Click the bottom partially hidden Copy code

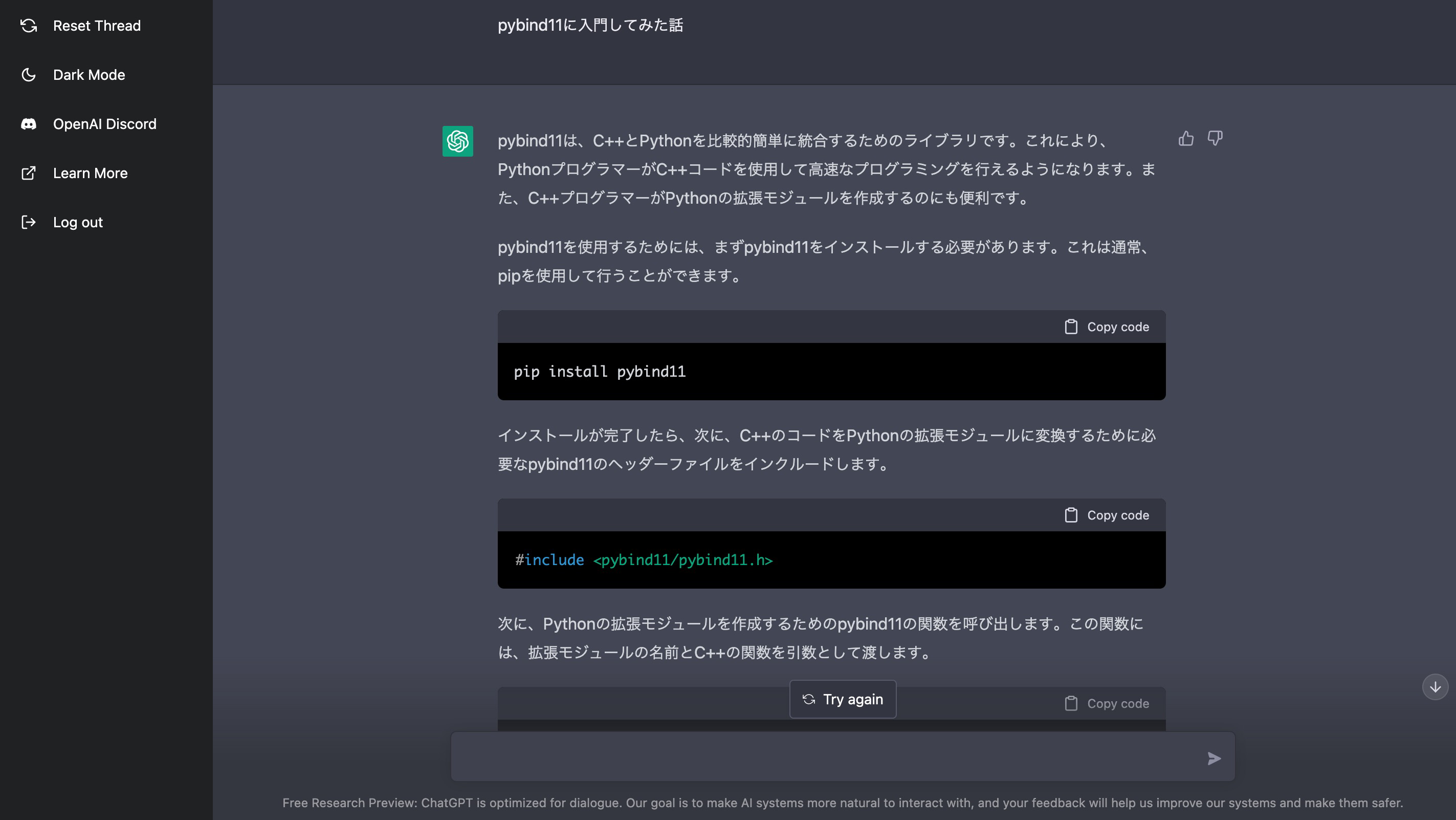click(x=1107, y=703)
